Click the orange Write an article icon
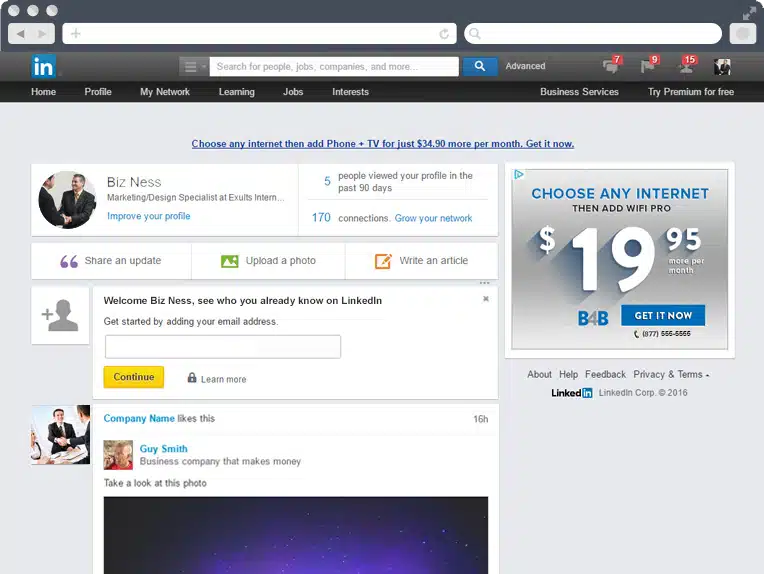 [x=383, y=261]
